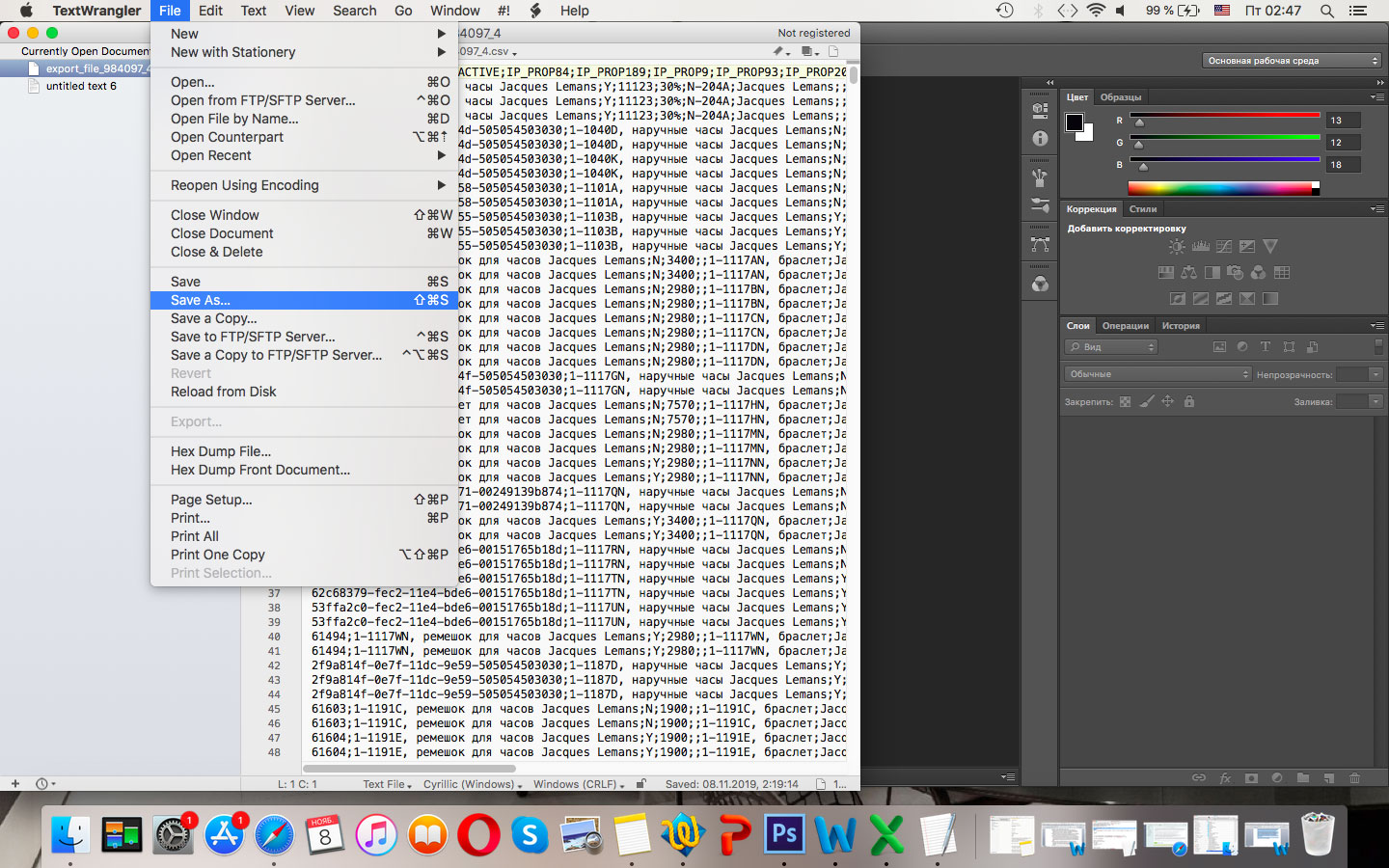
Task: Switch to the Стили tab
Action: [x=1143, y=209]
